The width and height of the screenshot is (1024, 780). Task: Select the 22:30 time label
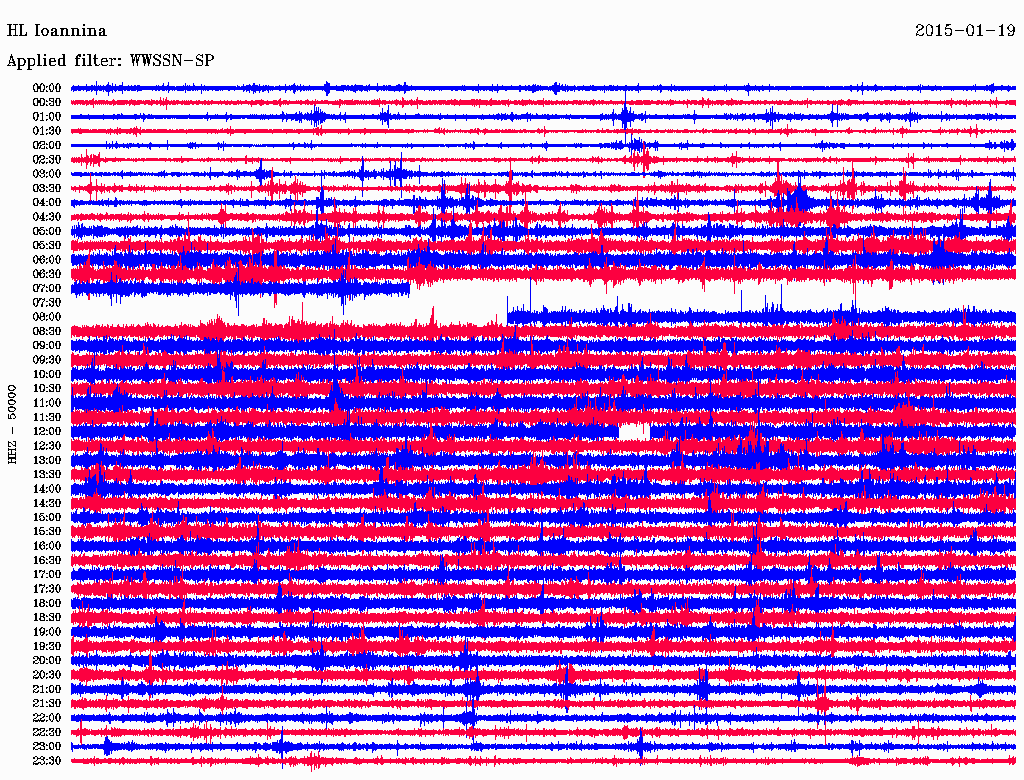(47, 732)
